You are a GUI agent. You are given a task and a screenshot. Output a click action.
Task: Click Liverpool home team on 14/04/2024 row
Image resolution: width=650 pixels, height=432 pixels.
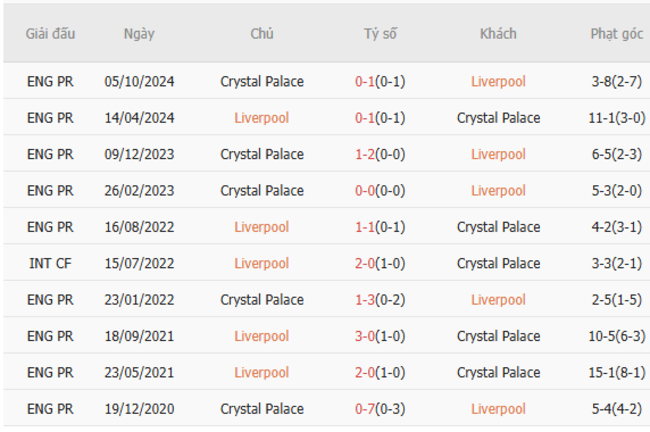(x=262, y=118)
